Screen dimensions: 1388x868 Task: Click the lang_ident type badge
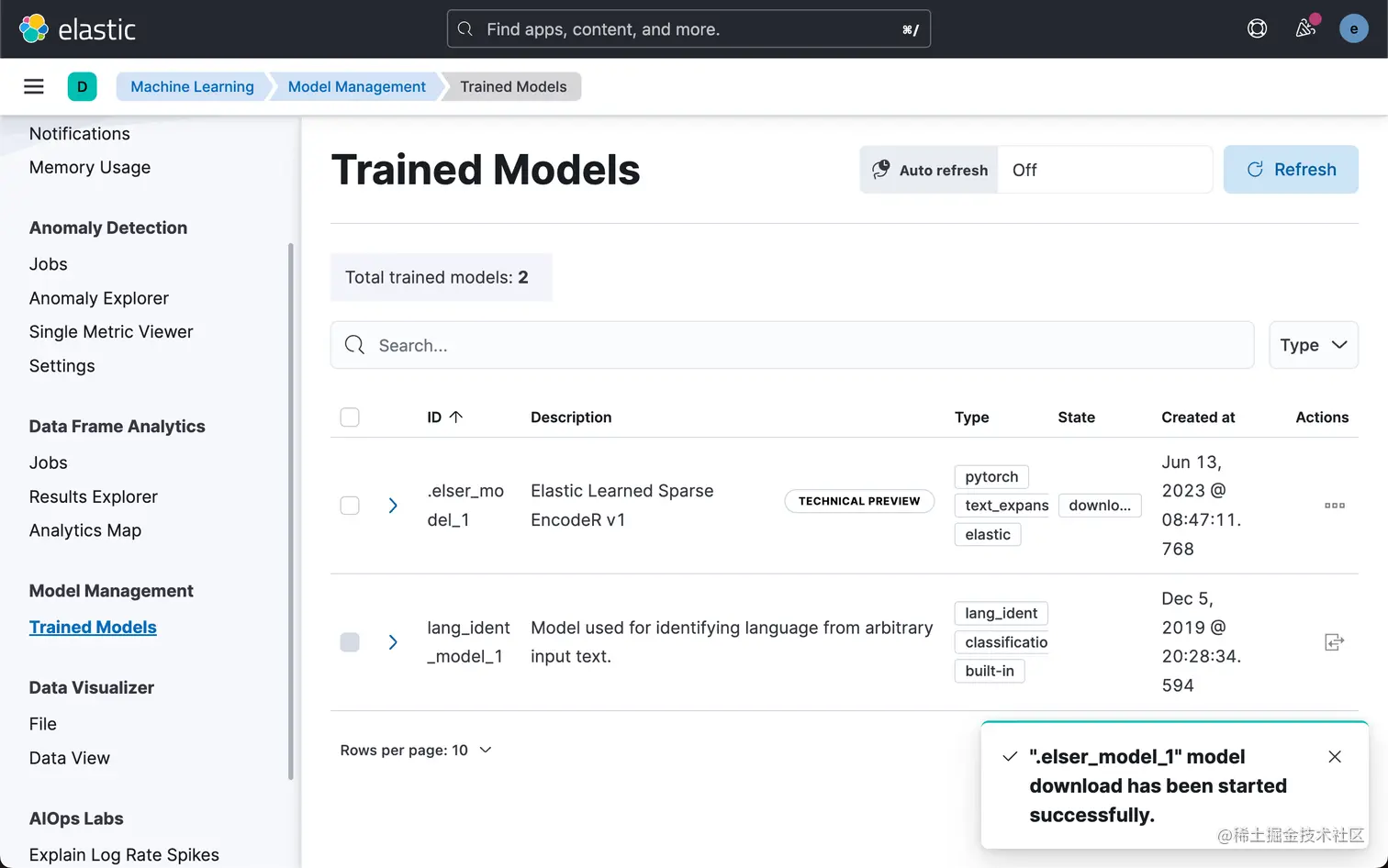coord(1001,614)
